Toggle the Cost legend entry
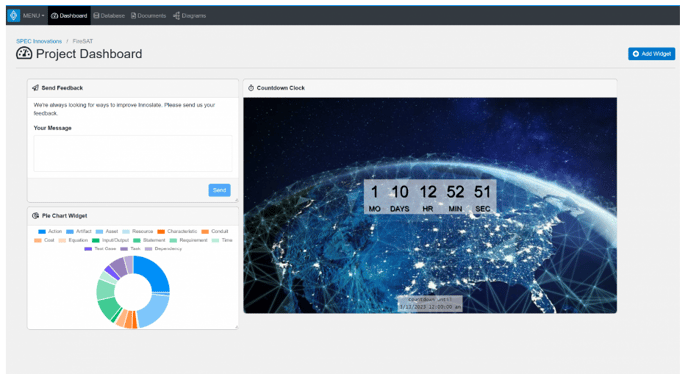Image resolution: width=688 pixels, height=374 pixels. (44, 240)
